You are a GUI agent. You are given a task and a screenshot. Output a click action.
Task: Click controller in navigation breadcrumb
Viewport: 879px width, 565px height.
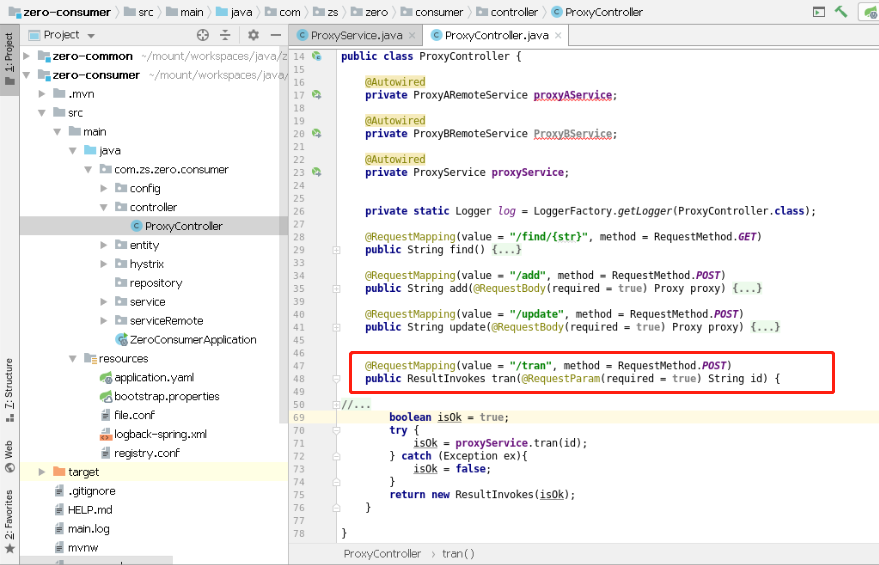click(x=507, y=12)
